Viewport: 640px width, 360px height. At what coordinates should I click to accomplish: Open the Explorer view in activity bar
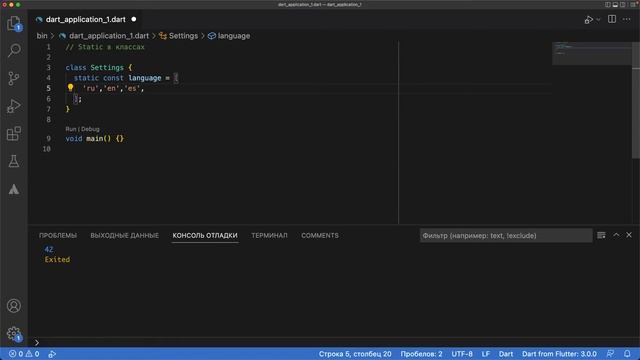(x=14, y=23)
